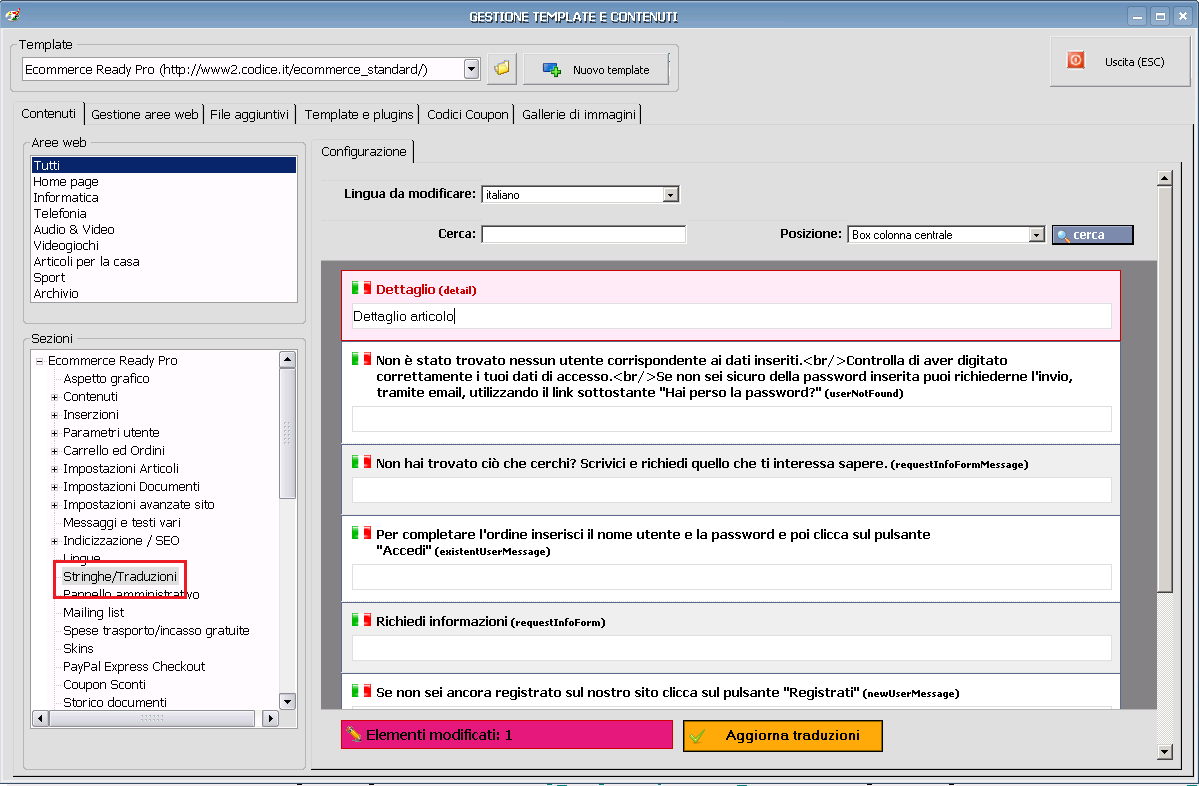Select Aspetto grafico in the tree
This screenshot has width=1199, height=786.
(x=106, y=378)
